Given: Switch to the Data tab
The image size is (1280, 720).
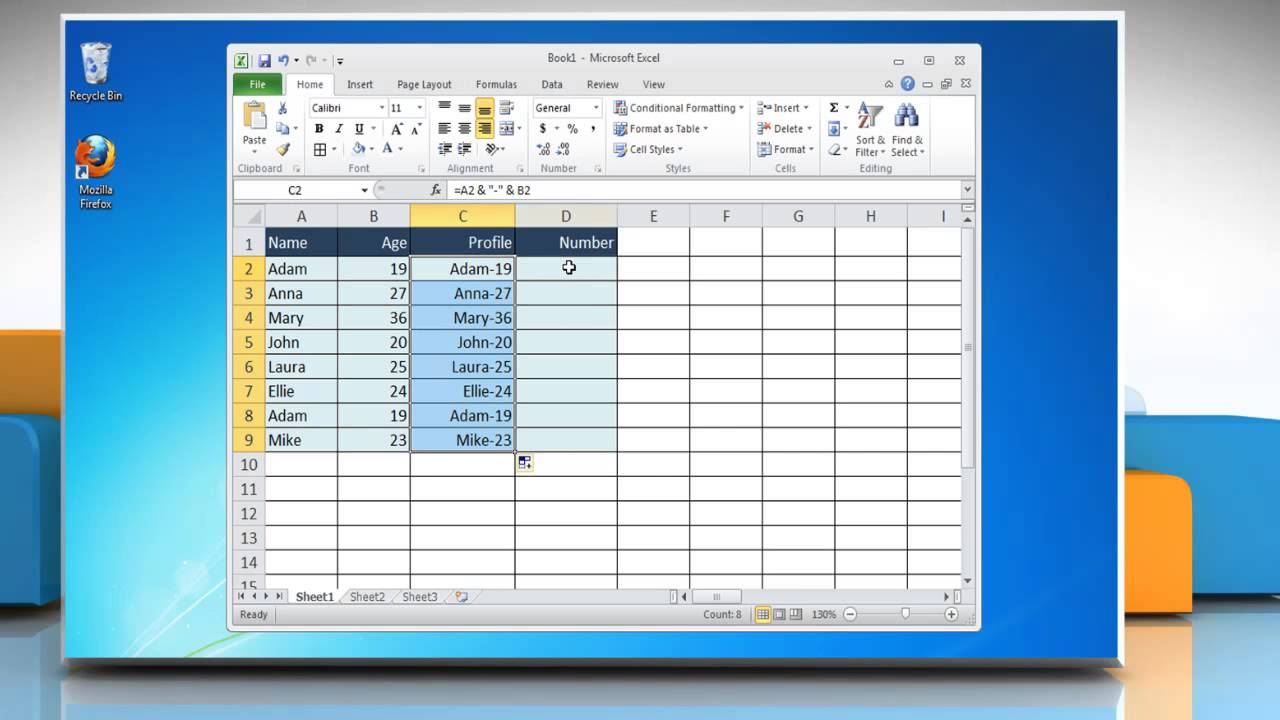Looking at the screenshot, I should pyautogui.click(x=552, y=84).
